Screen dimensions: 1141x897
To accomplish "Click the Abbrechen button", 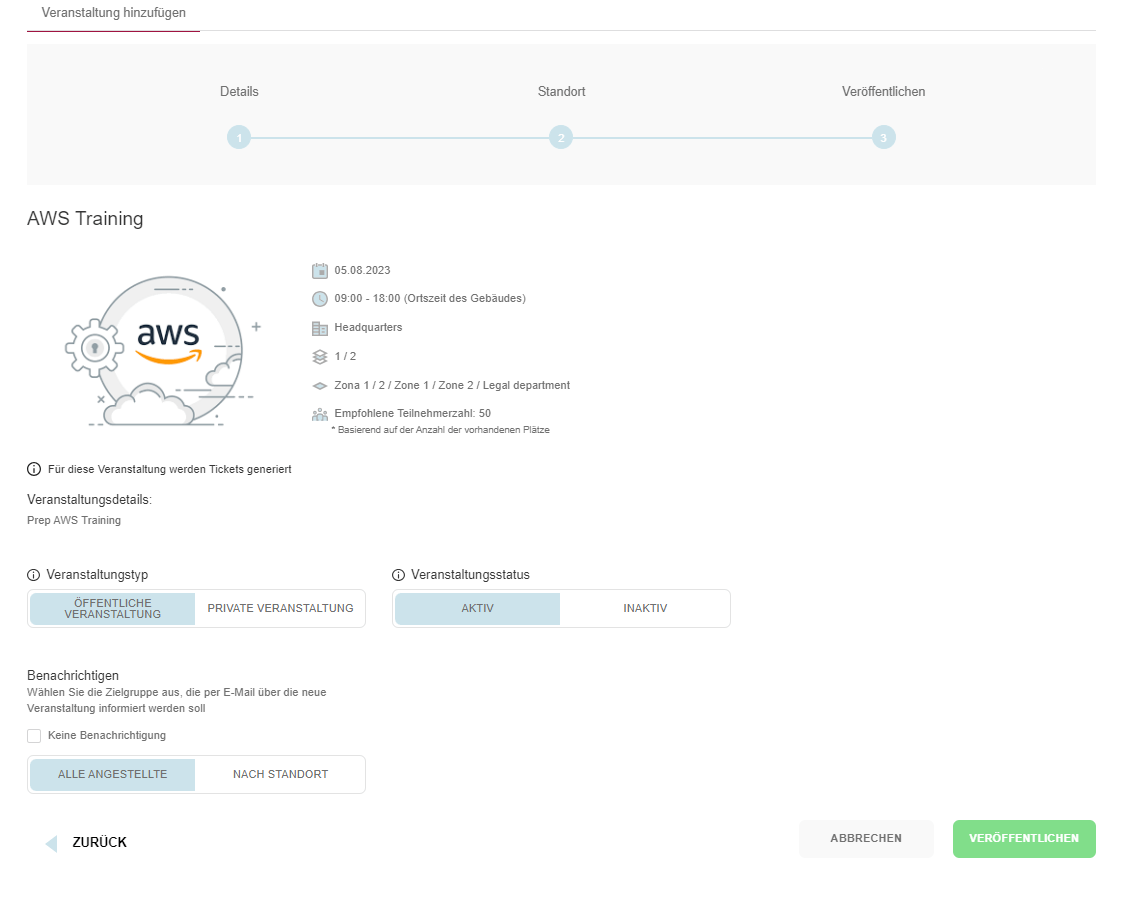I will (x=865, y=839).
